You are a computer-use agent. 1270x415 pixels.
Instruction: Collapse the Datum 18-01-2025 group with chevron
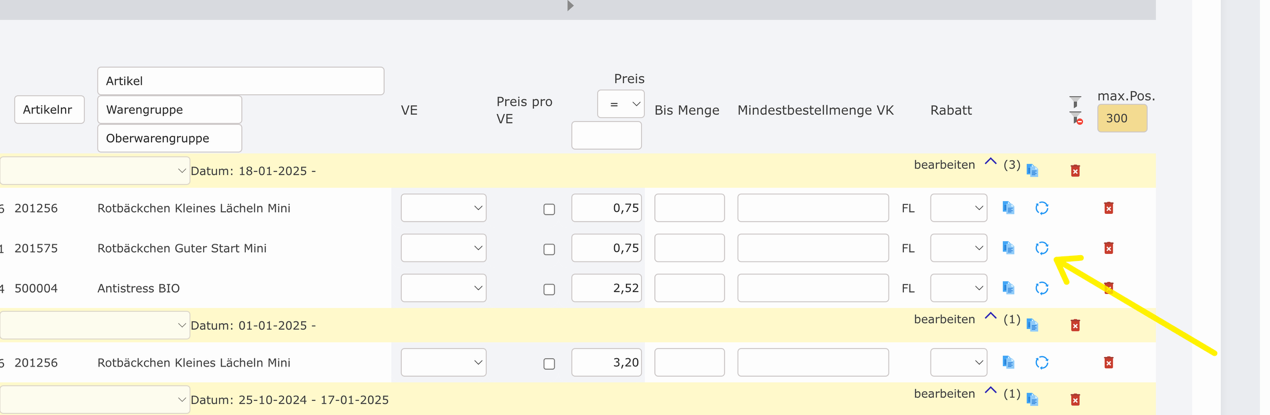[990, 163]
